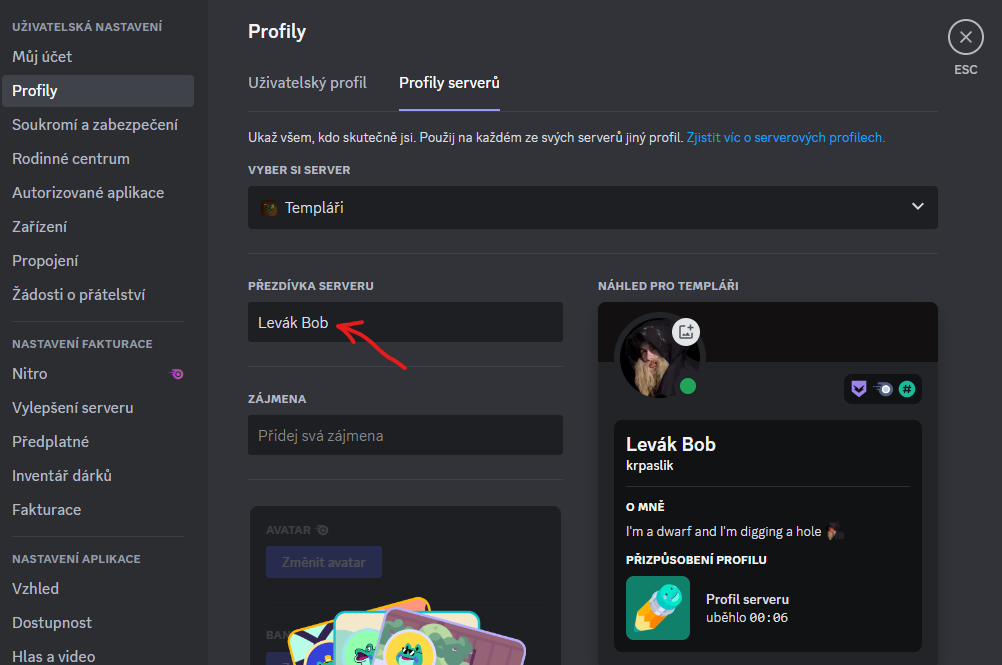Select the Profily serverů tab
Image resolution: width=1002 pixels, height=665 pixels.
(449, 83)
